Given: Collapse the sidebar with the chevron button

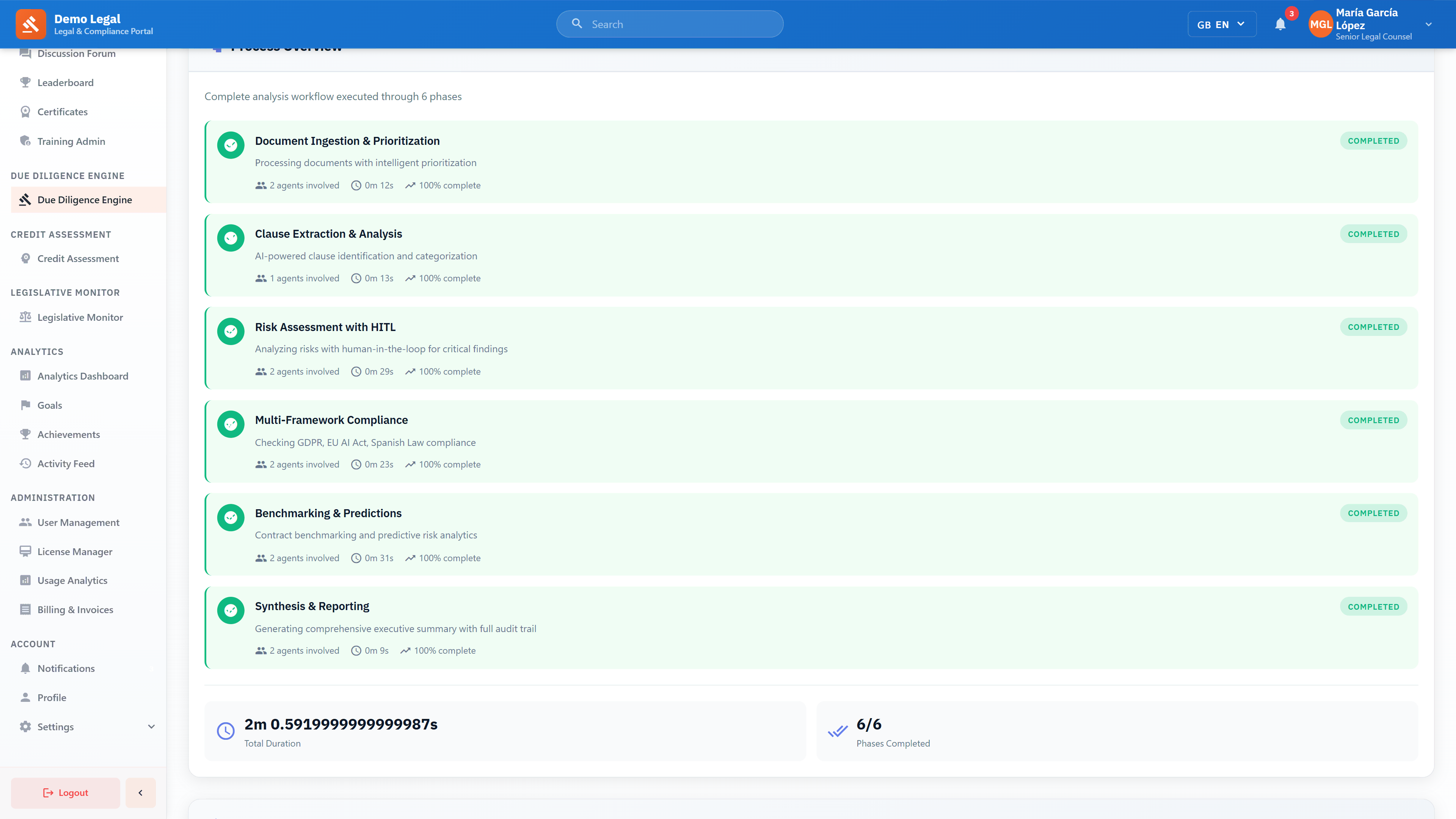Looking at the screenshot, I should pyautogui.click(x=140, y=792).
